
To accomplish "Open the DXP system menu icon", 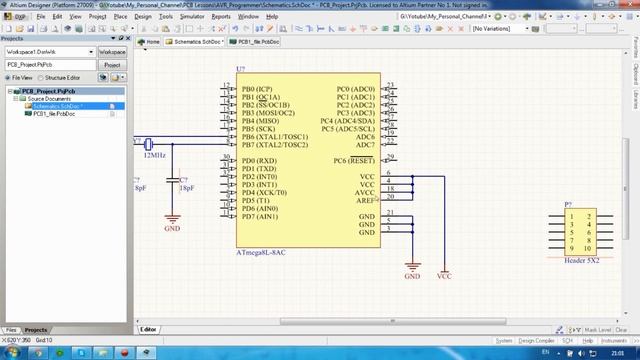I will (x=15, y=16).
